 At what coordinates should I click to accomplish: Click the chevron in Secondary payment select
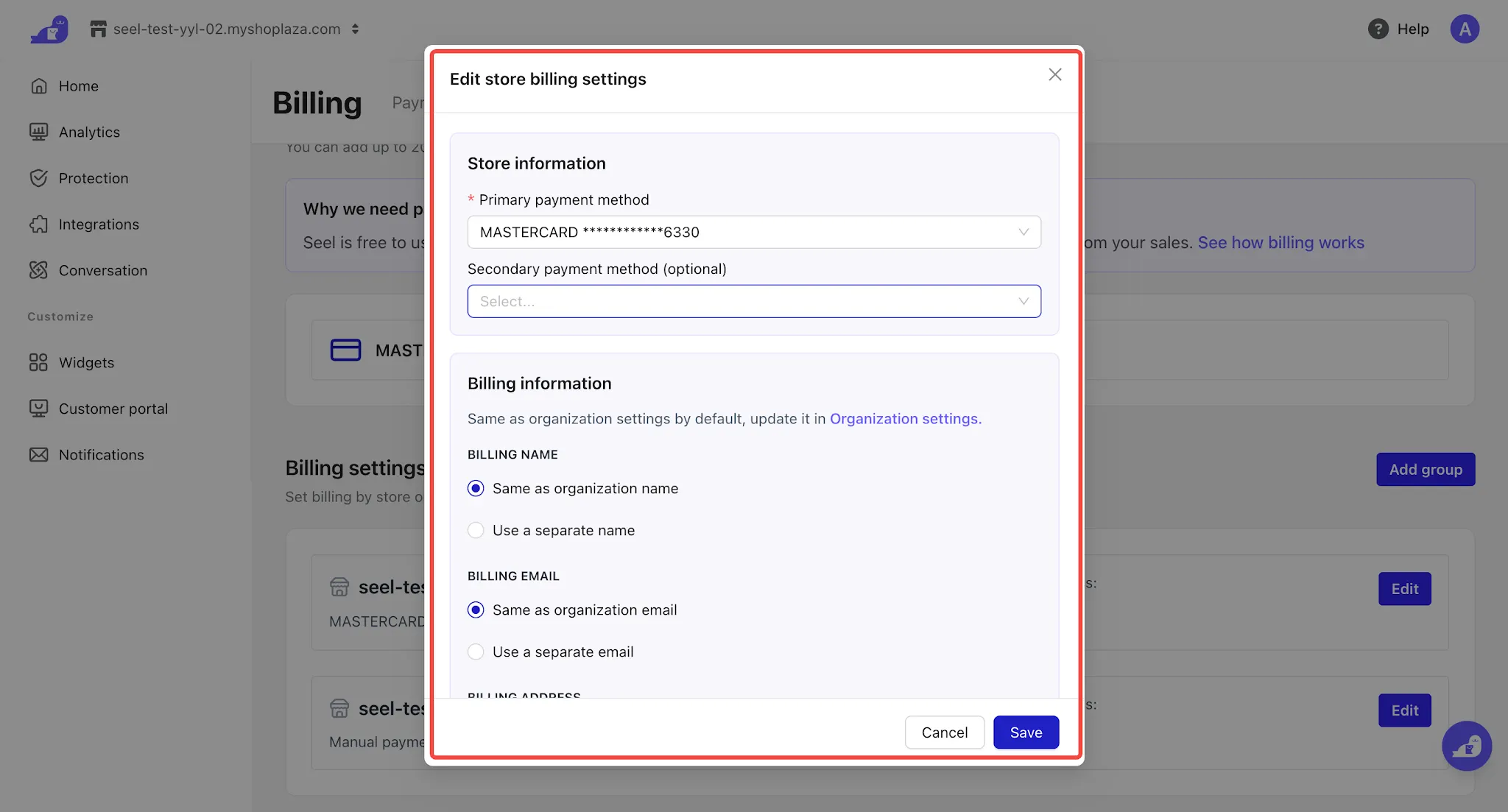click(1023, 301)
